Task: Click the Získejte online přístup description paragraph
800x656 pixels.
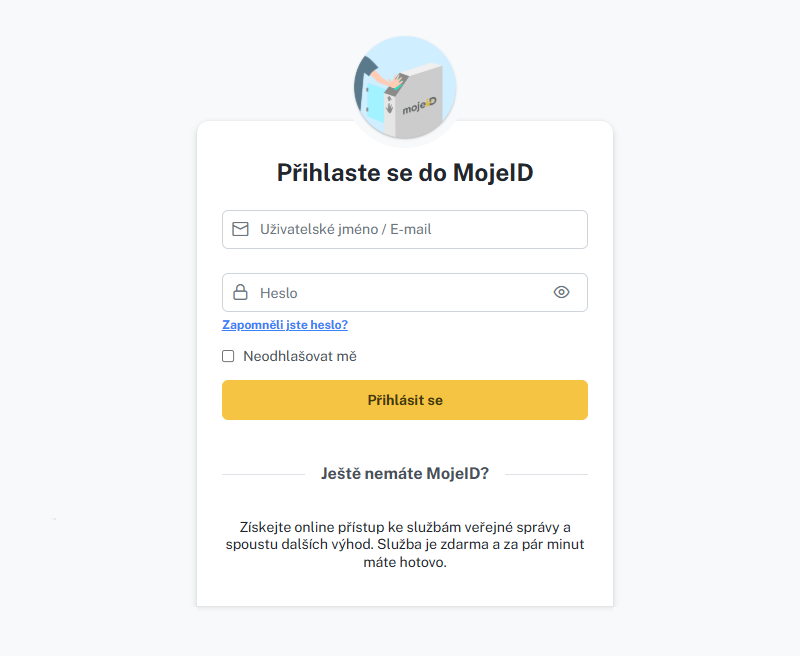Action: tap(405, 544)
